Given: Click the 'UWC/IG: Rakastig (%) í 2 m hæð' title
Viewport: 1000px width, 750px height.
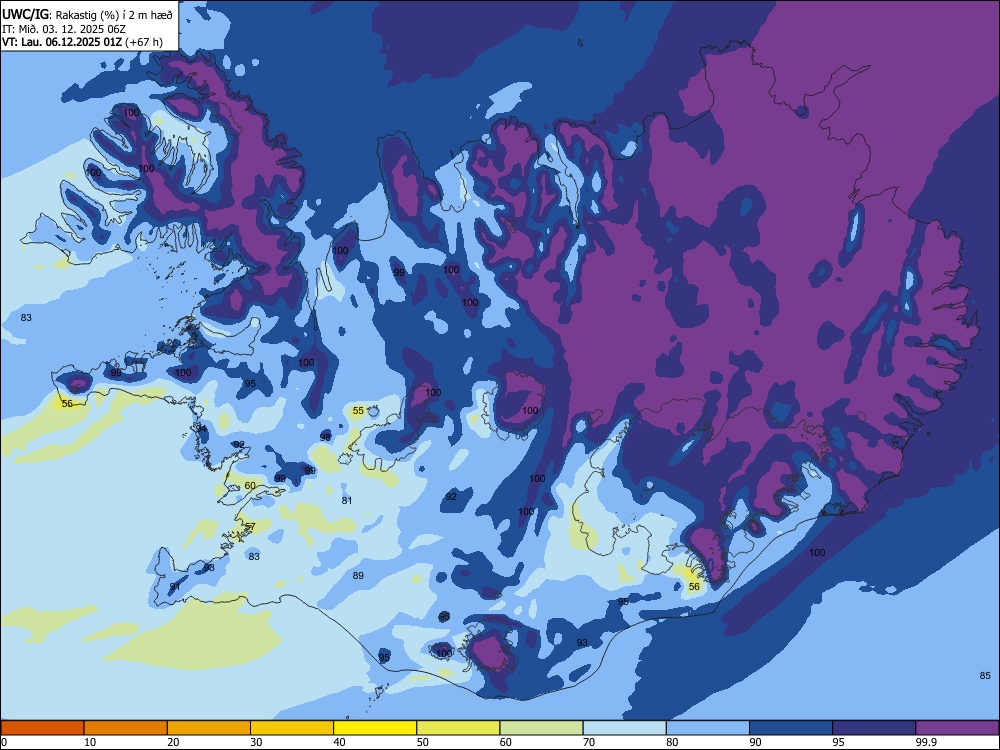Looking at the screenshot, I should pyautogui.click(x=87, y=15).
